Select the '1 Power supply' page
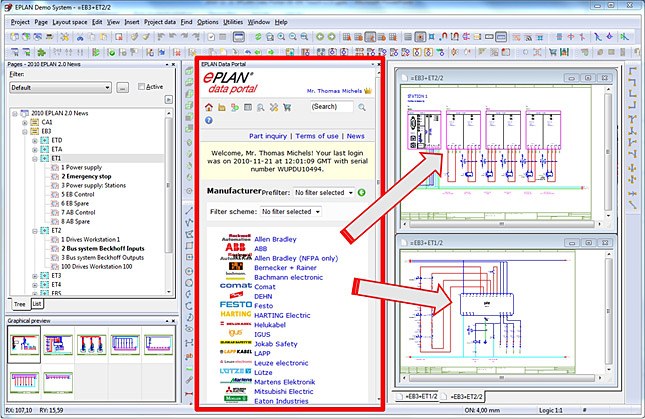 [x=81, y=167]
